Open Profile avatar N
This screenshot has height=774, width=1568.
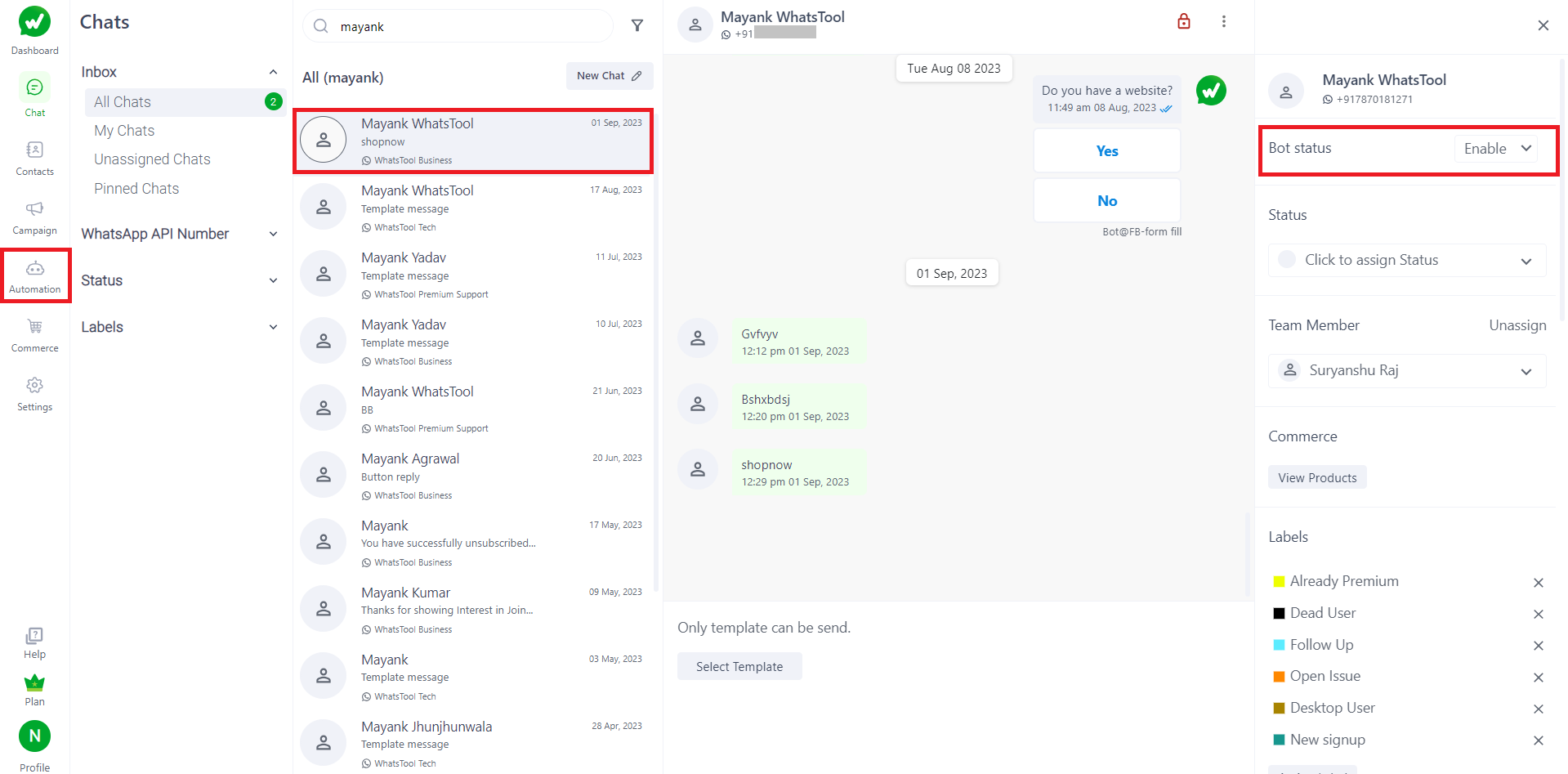tap(34, 736)
